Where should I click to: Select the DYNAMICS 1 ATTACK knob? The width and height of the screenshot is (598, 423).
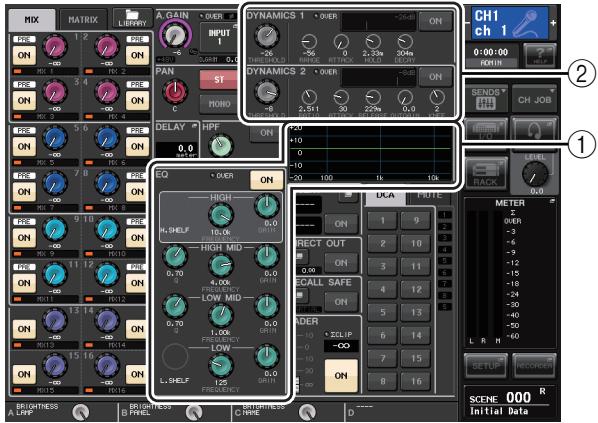341,42
